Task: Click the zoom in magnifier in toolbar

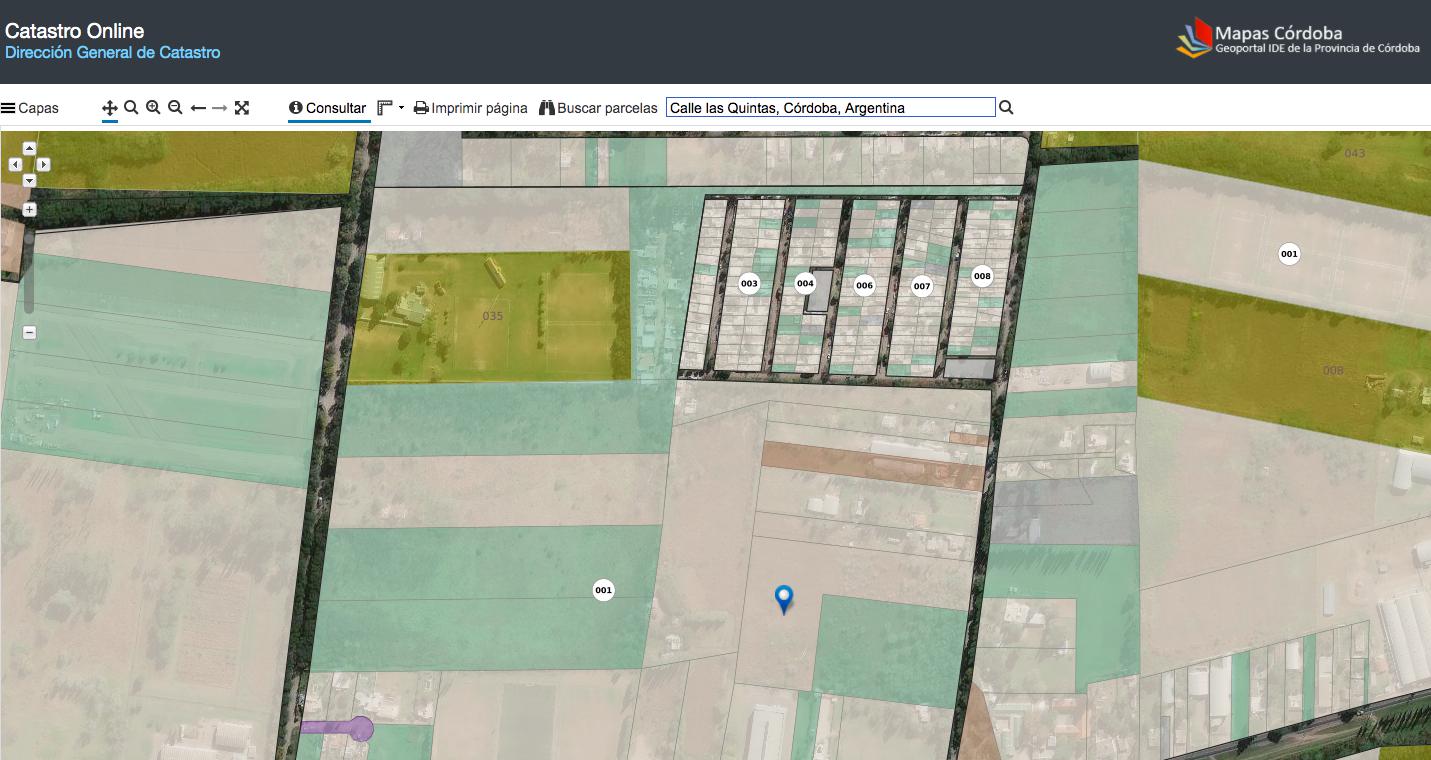Action: [x=153, y=107]
